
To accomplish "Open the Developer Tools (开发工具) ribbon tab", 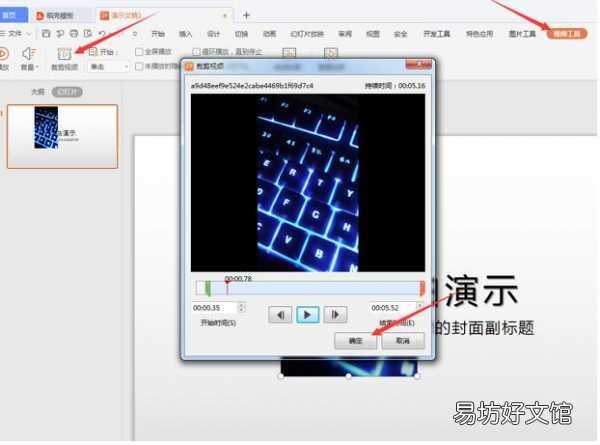I will click(x=437, y=34).
